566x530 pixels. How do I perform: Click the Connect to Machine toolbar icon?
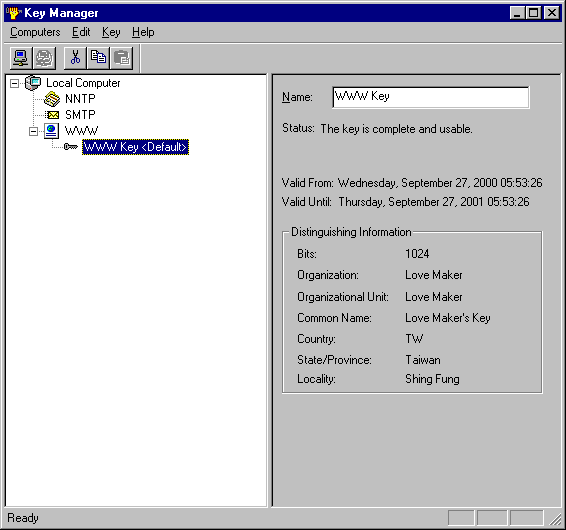tap(21, 58)
